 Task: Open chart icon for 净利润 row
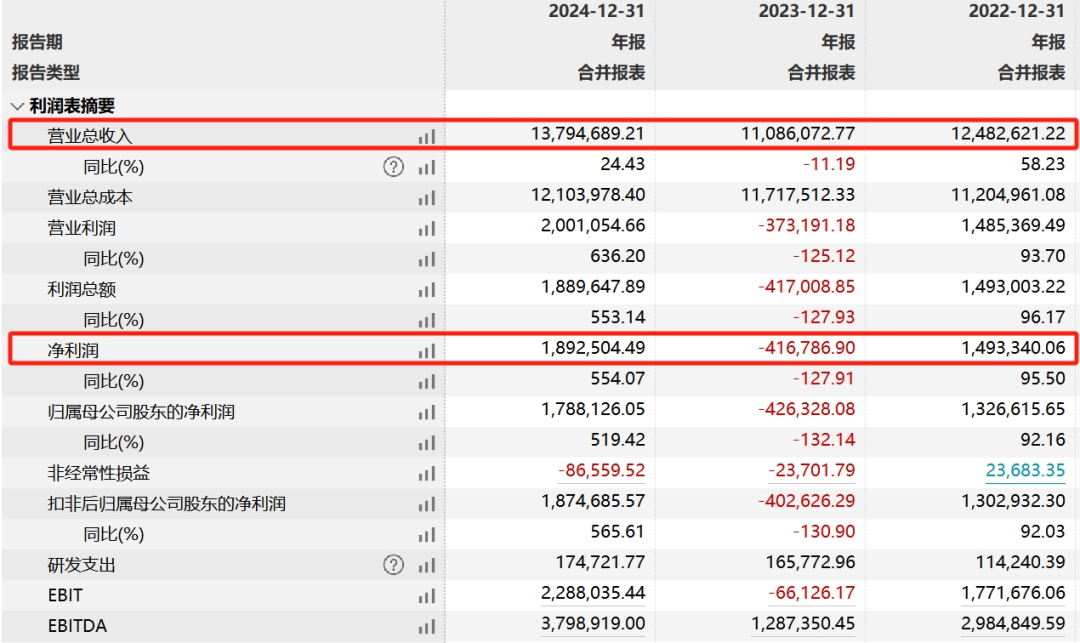tap(427, 351)
